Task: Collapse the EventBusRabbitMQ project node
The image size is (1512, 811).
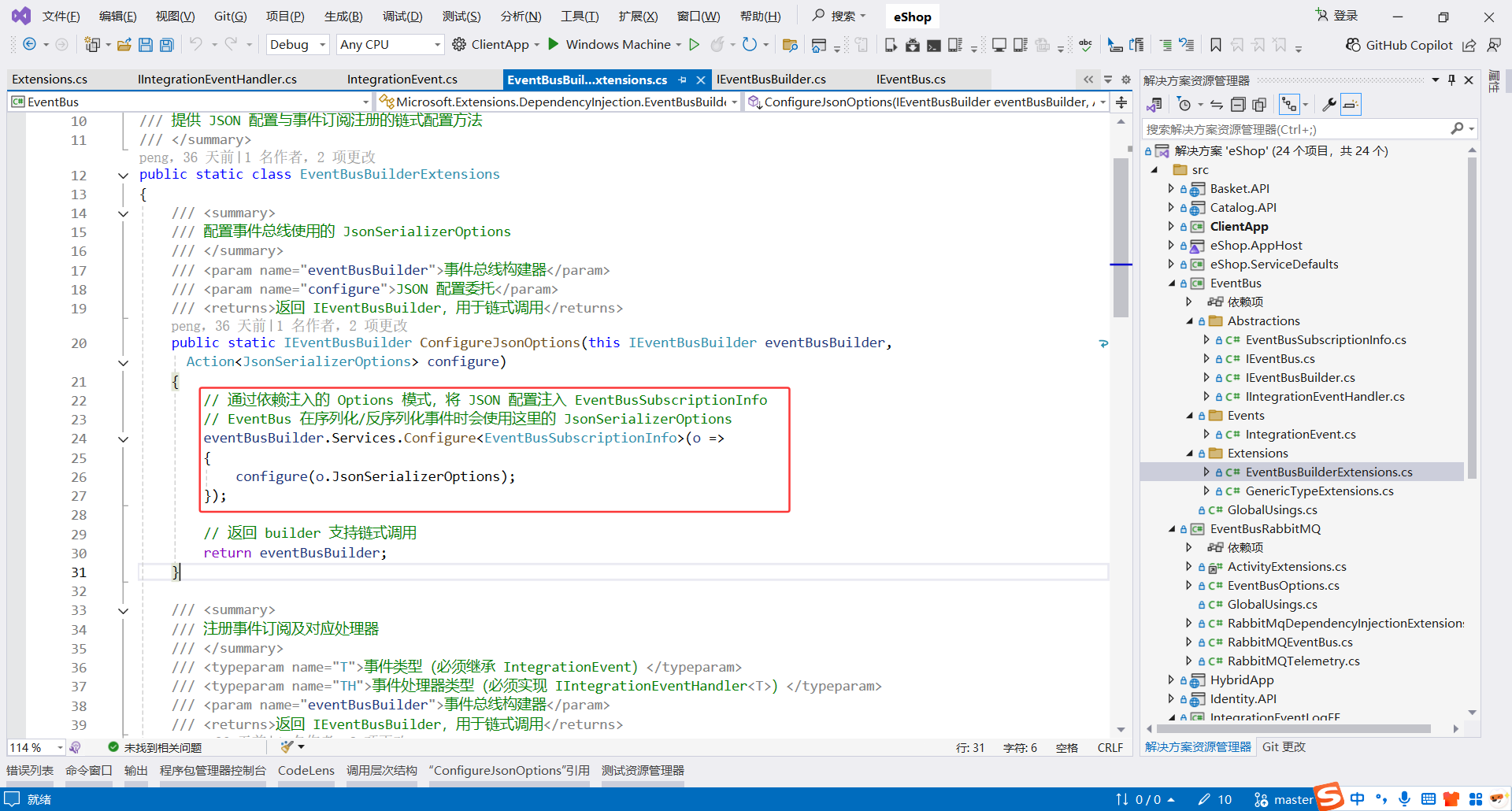Action: pos(1172,529)
